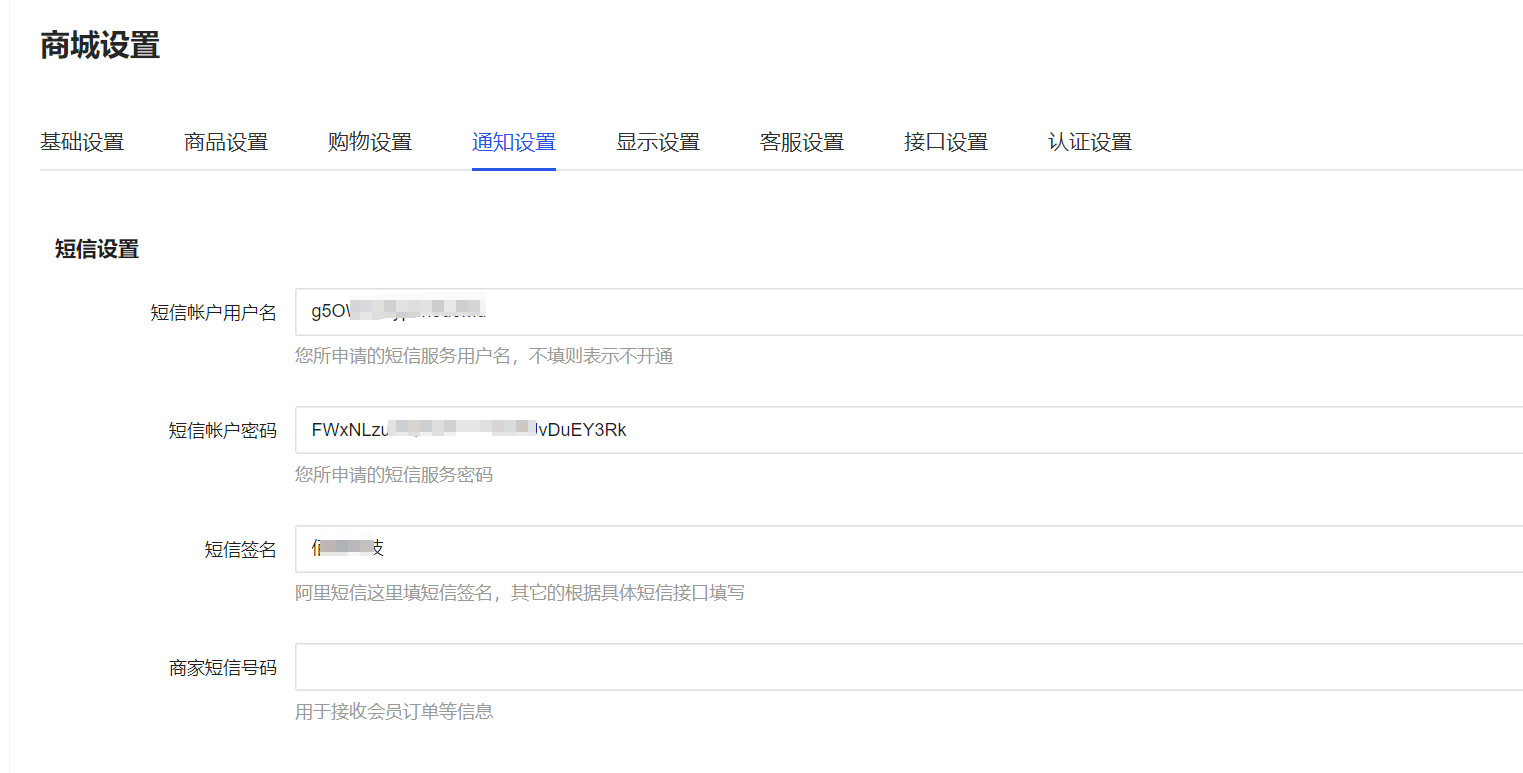
Task: Click the 短信设置 section title
Action: coord(97,250)
